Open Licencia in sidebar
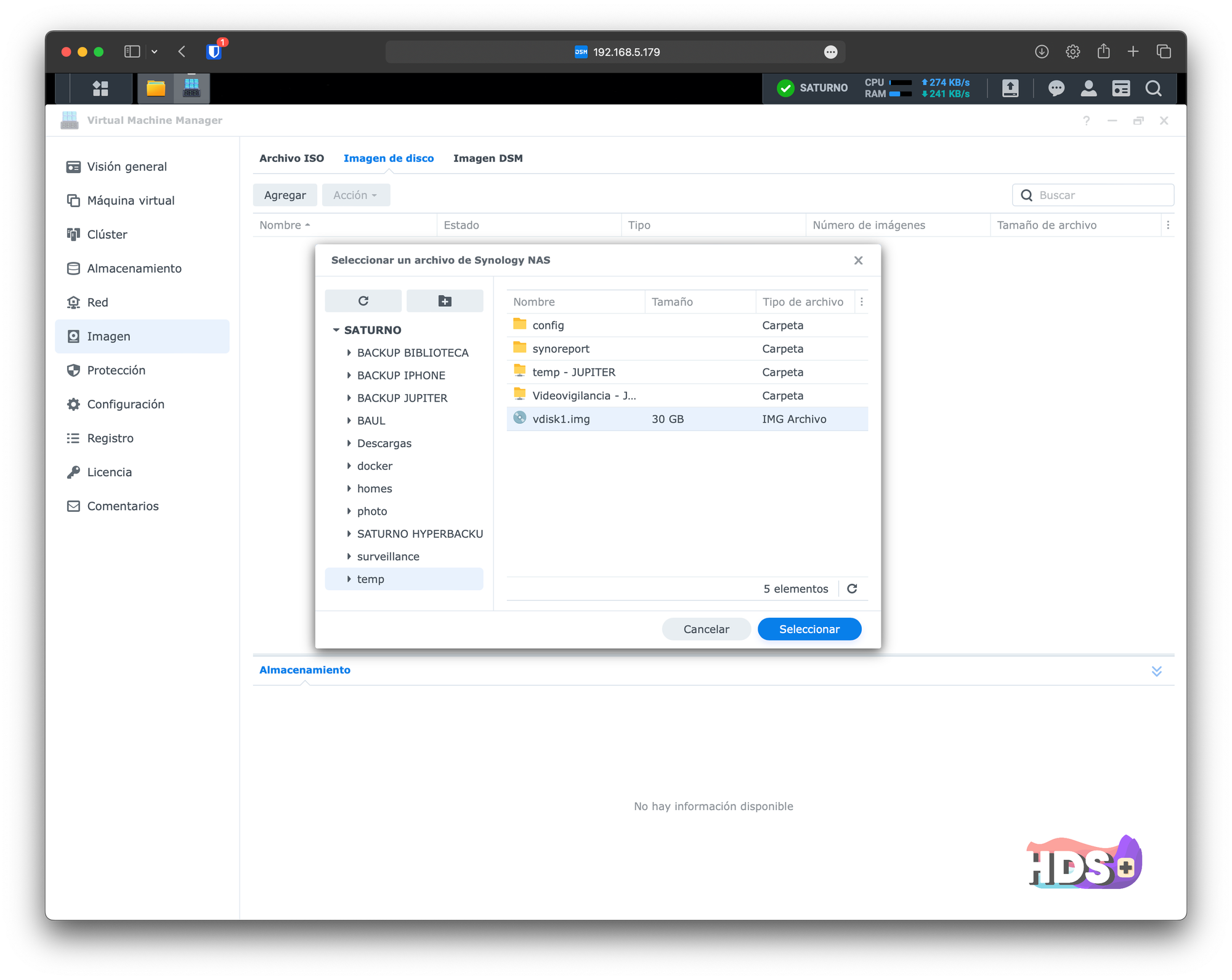The image size is (1232, 980). point(142,472)
